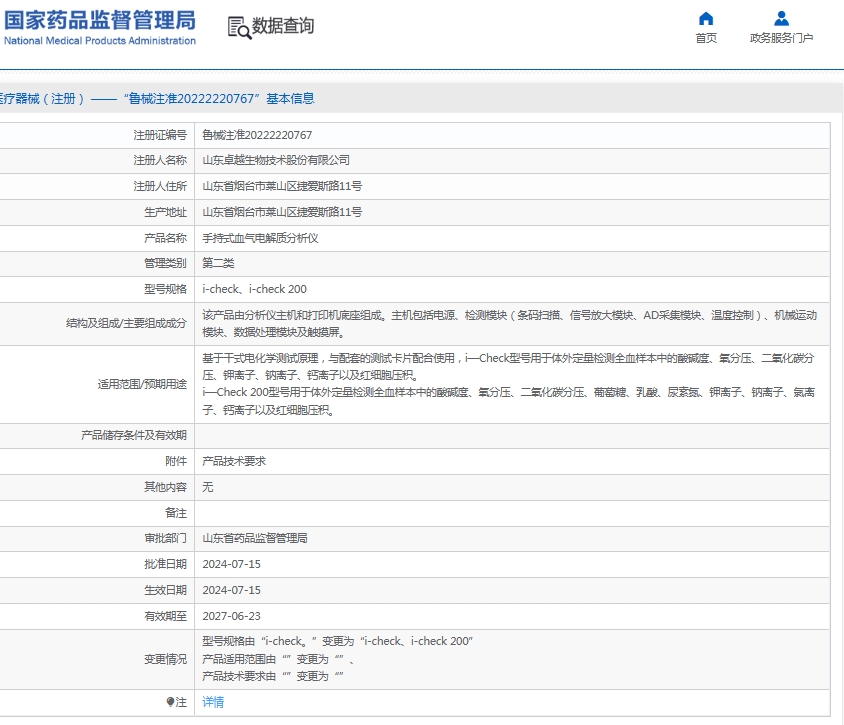Select 山东省药品监督管理局 approving department

point(255,538)
